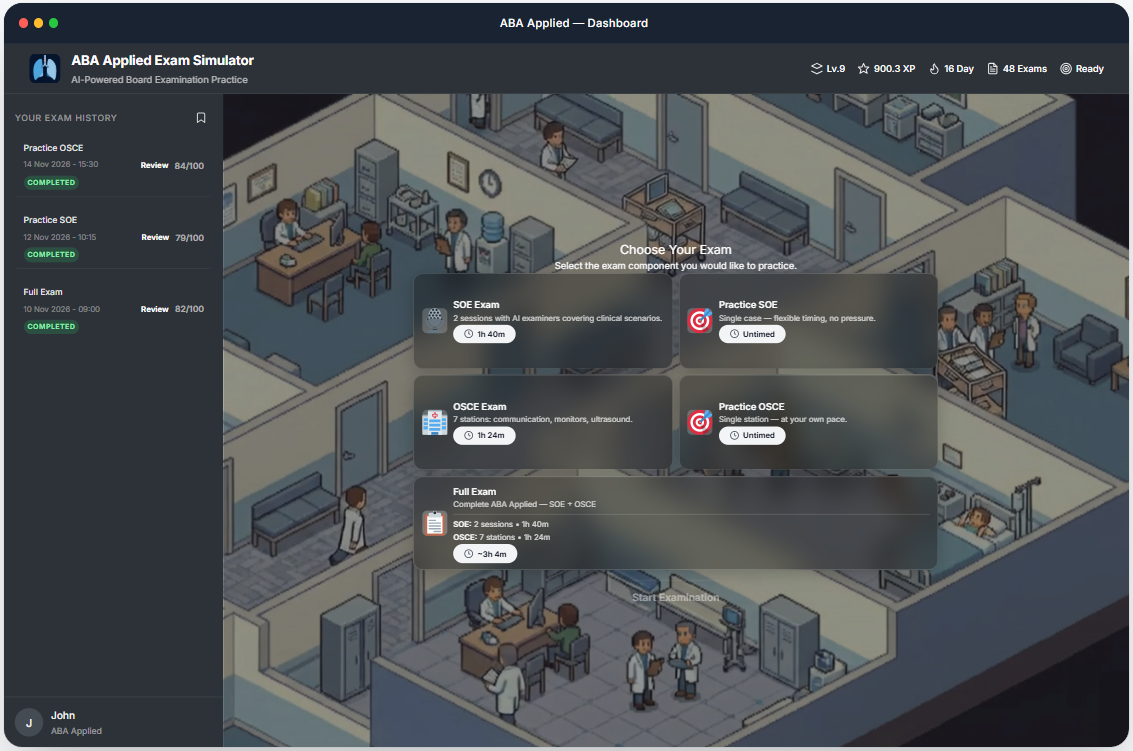The height and width of the screenshot is (751, 1133).
Task: Click the SOE Exam 1h 40m duration badge
Action: (485, 334)
